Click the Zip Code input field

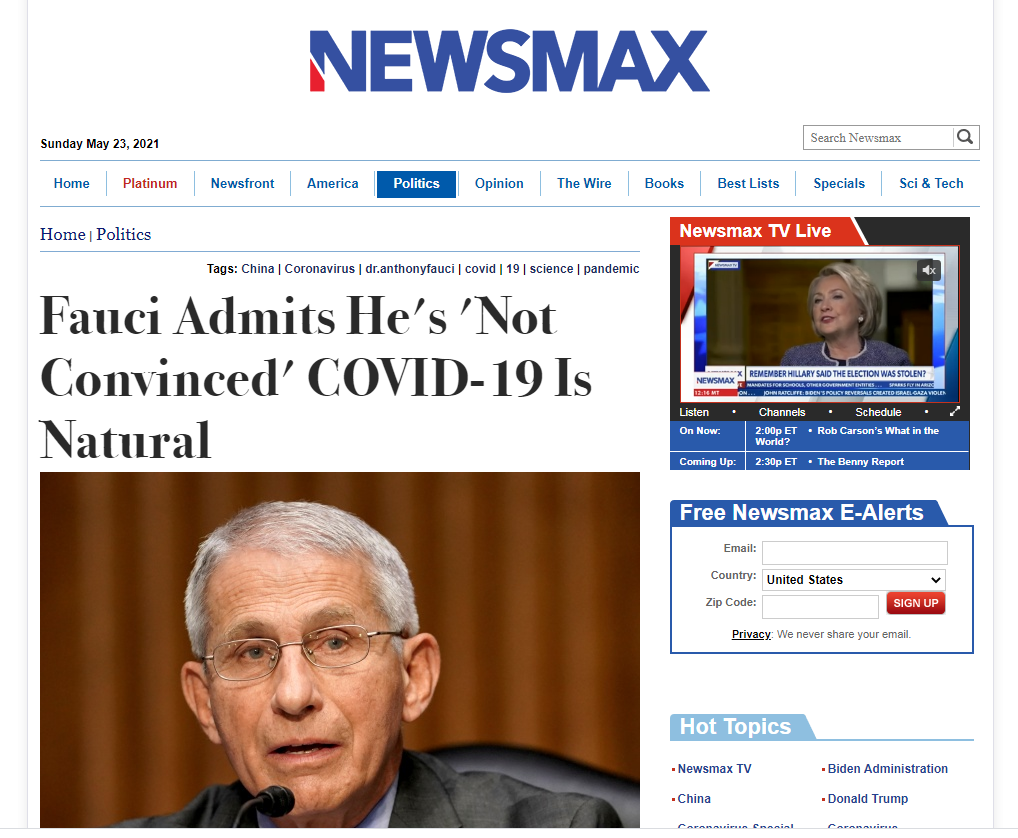click(820, 607)
